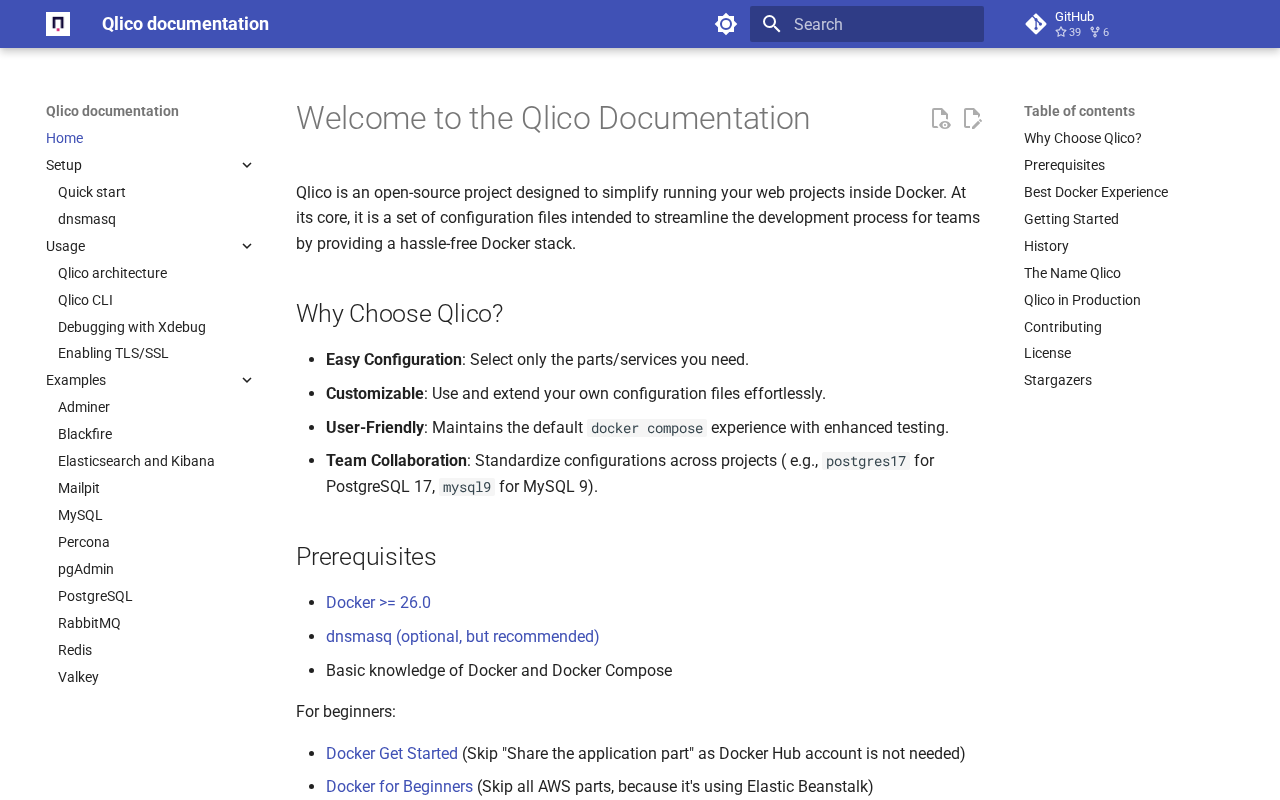Jump to Best Docker Experience section
Screen dimensions: 1280x800
pyautogui.click(x=1096, y=192)
